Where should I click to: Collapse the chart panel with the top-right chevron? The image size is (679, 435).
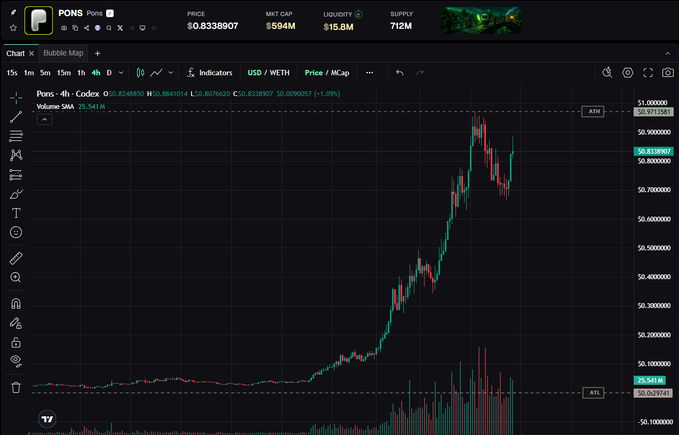[667, 54]
